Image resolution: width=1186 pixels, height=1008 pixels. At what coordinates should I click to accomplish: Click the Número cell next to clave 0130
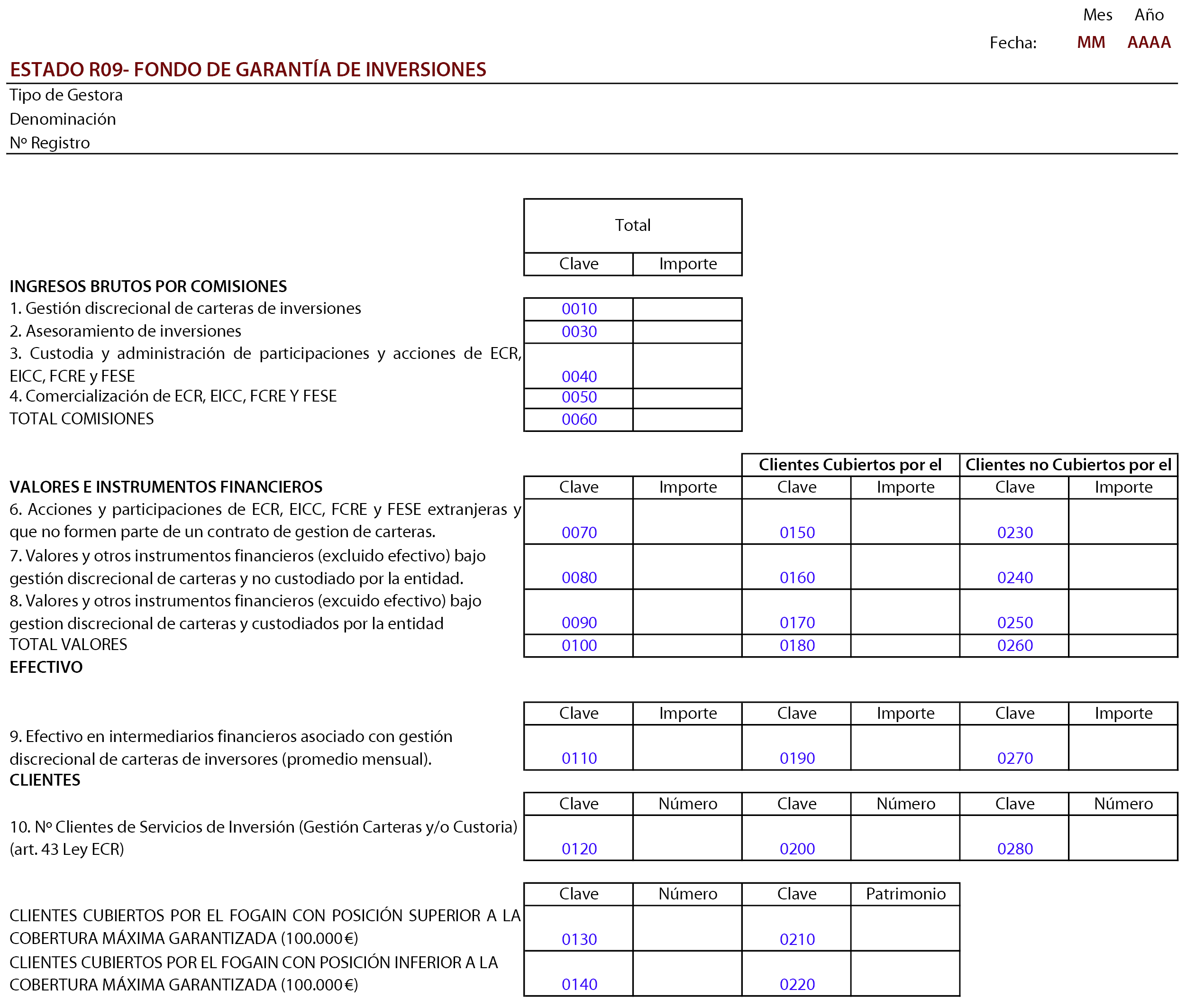(687, 928)
